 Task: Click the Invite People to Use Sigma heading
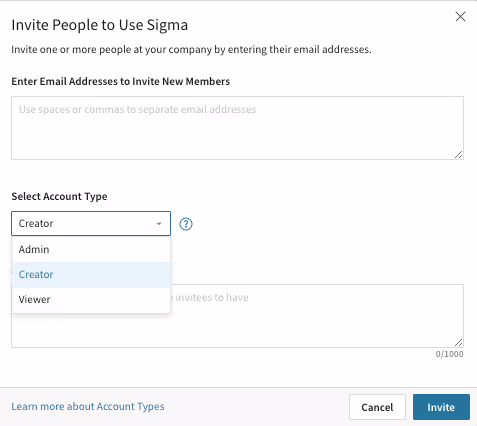100,25
